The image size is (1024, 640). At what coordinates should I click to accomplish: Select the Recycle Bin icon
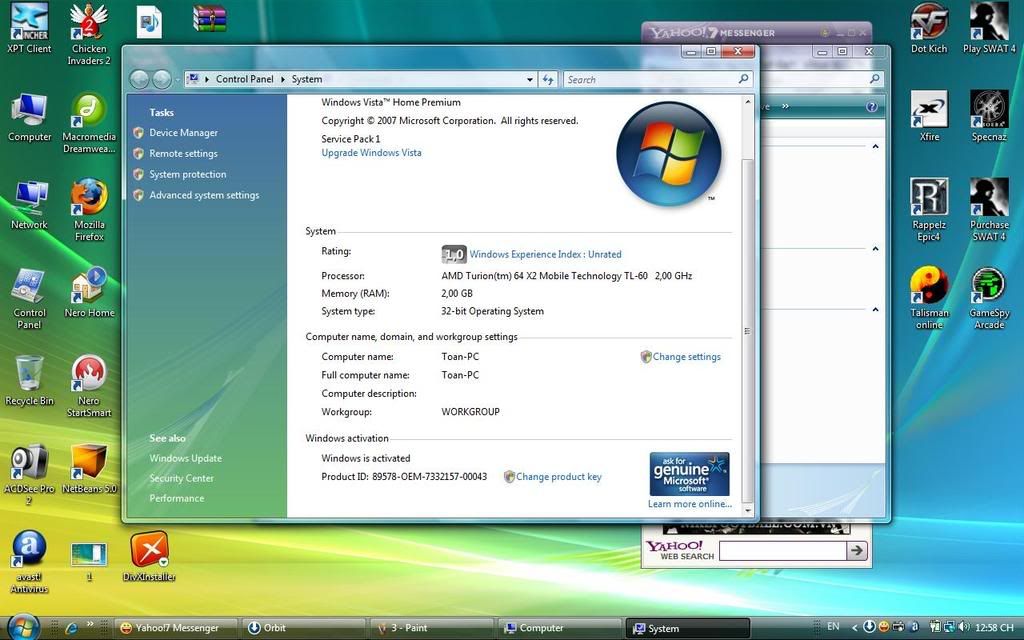tap(29, 381)
